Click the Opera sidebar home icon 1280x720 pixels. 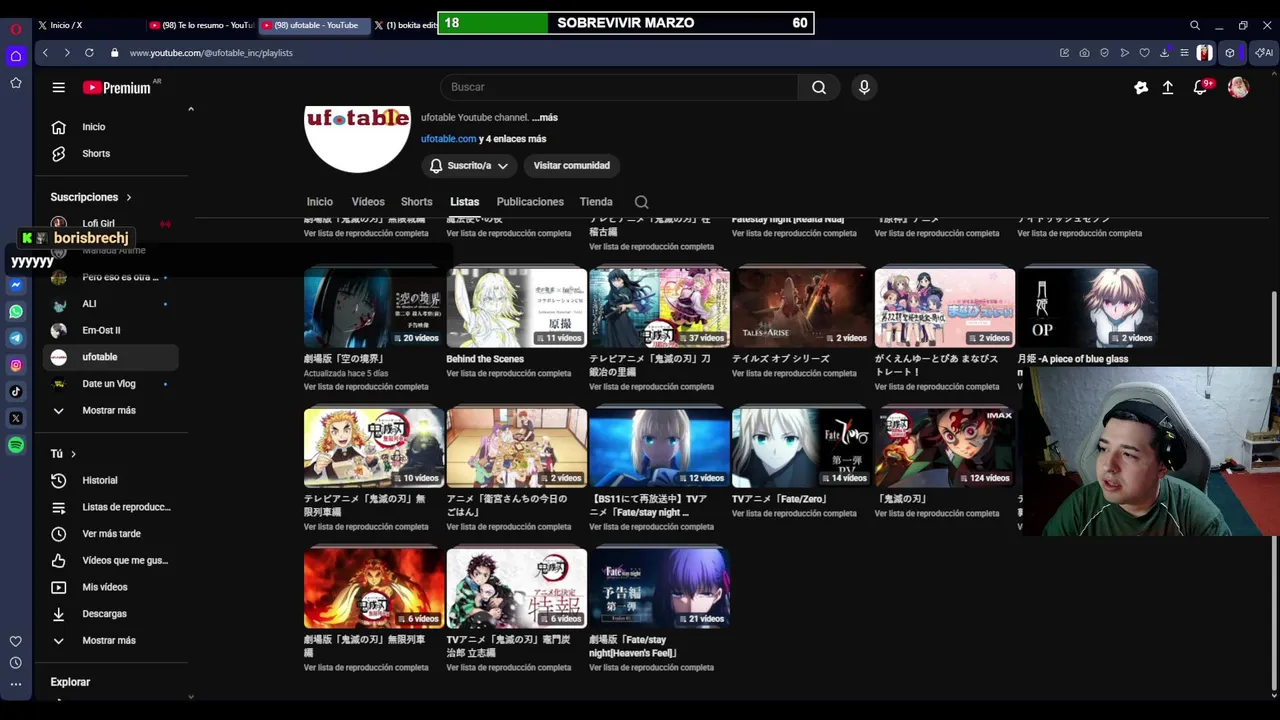pyautogui.click(x=16, y=56)
